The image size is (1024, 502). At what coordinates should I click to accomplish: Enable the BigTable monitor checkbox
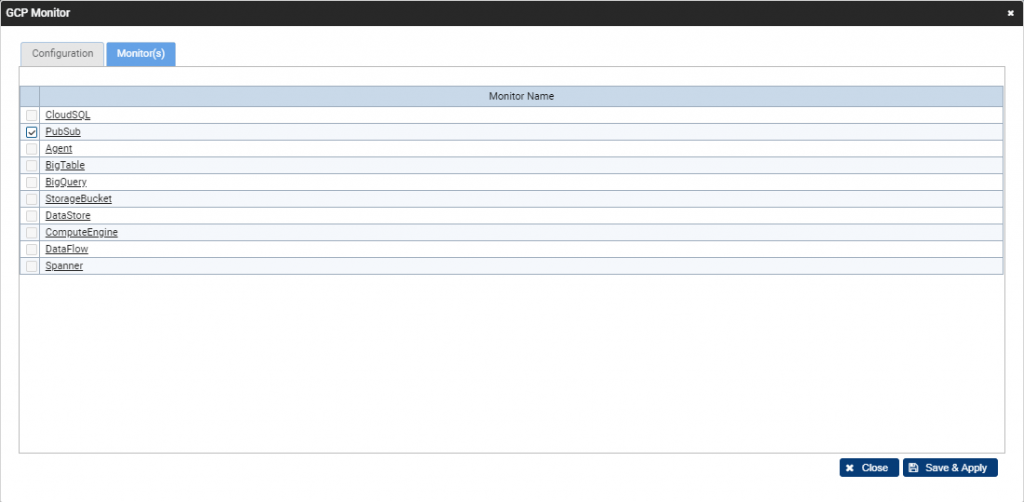pyautogui.click(x=31, y=166)
